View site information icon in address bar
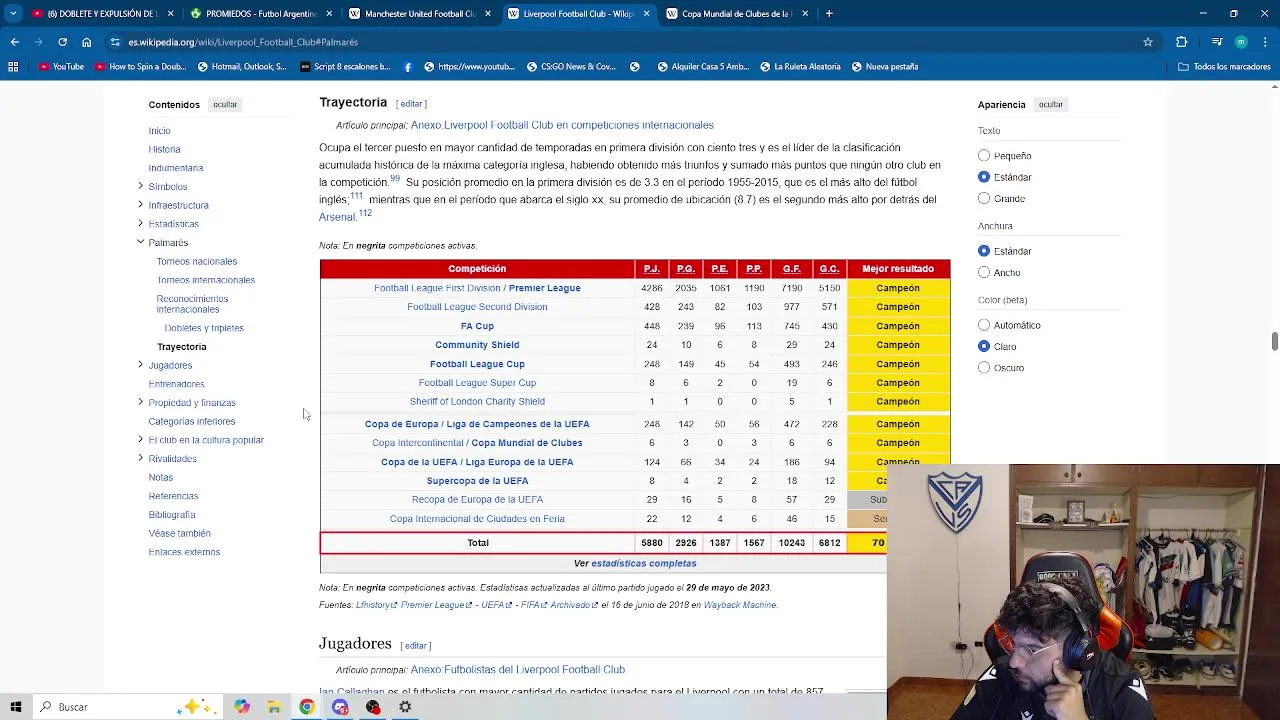The height and width of the screenshot is (720, 1280). 116,42
